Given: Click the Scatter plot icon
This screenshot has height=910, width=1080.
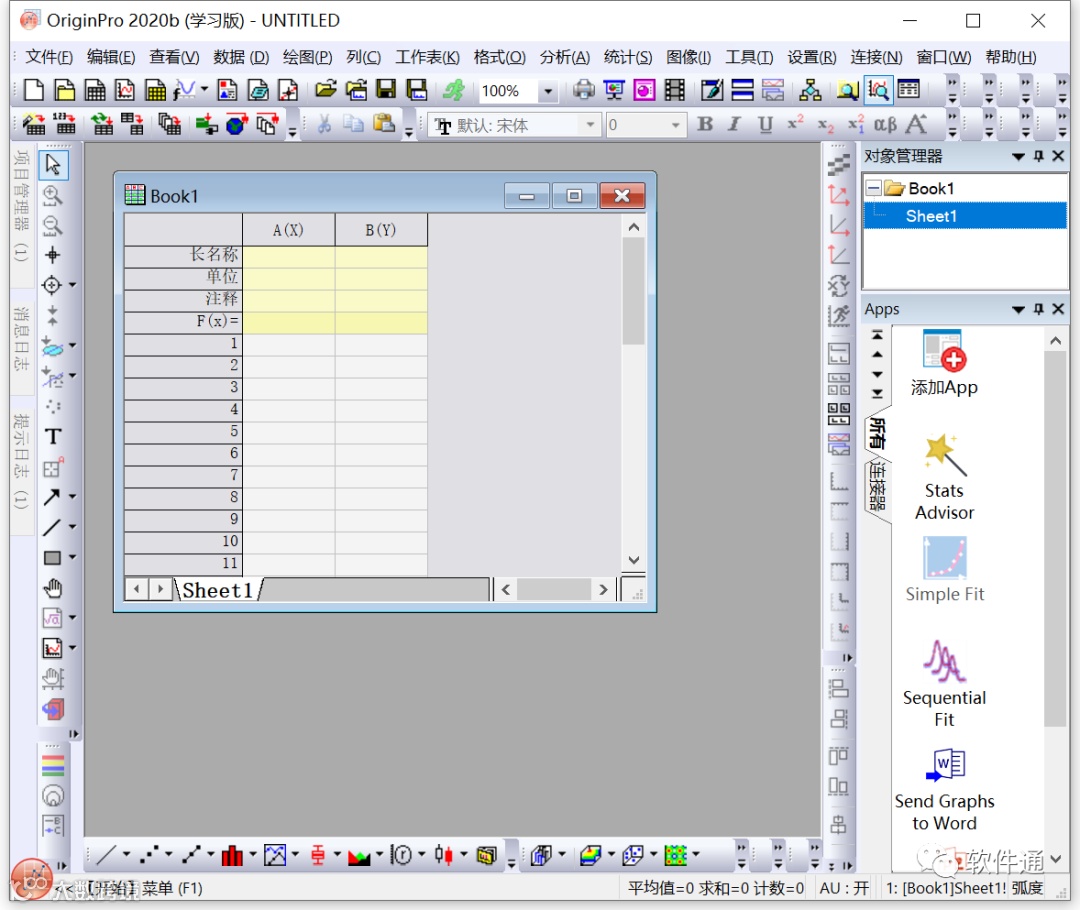Looking at the screenshot, I should pos(149,856).
